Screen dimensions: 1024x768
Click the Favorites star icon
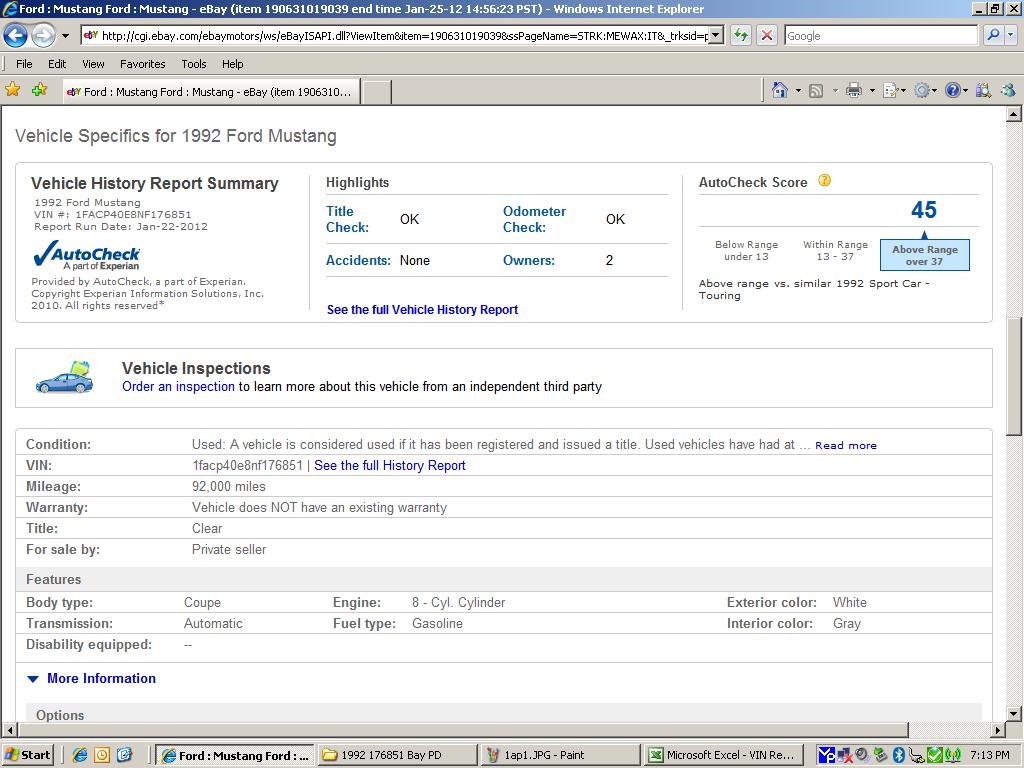point(13,90)
